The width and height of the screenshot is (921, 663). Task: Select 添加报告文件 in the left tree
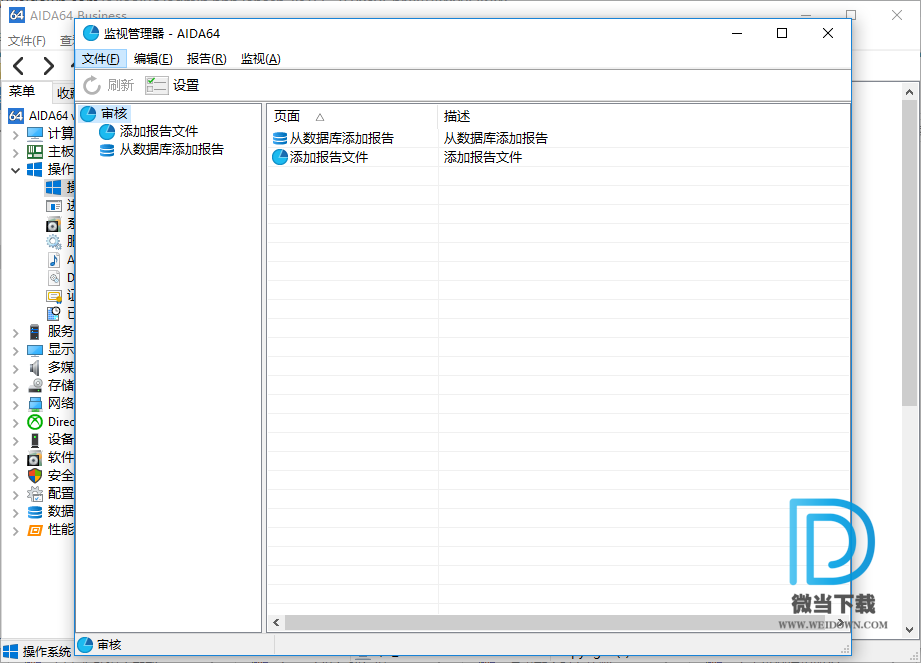(159, 132)
